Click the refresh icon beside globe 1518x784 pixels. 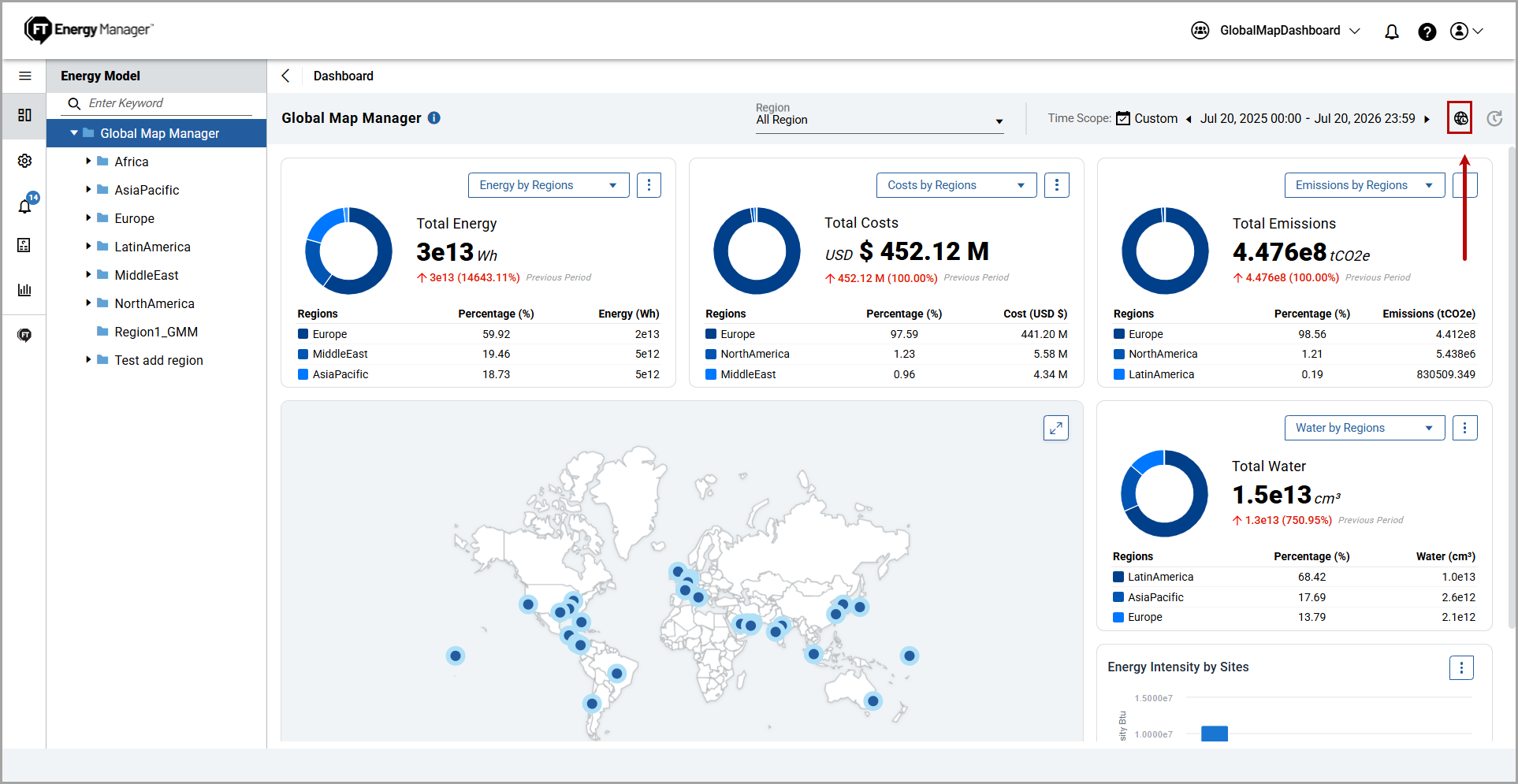1494,118
